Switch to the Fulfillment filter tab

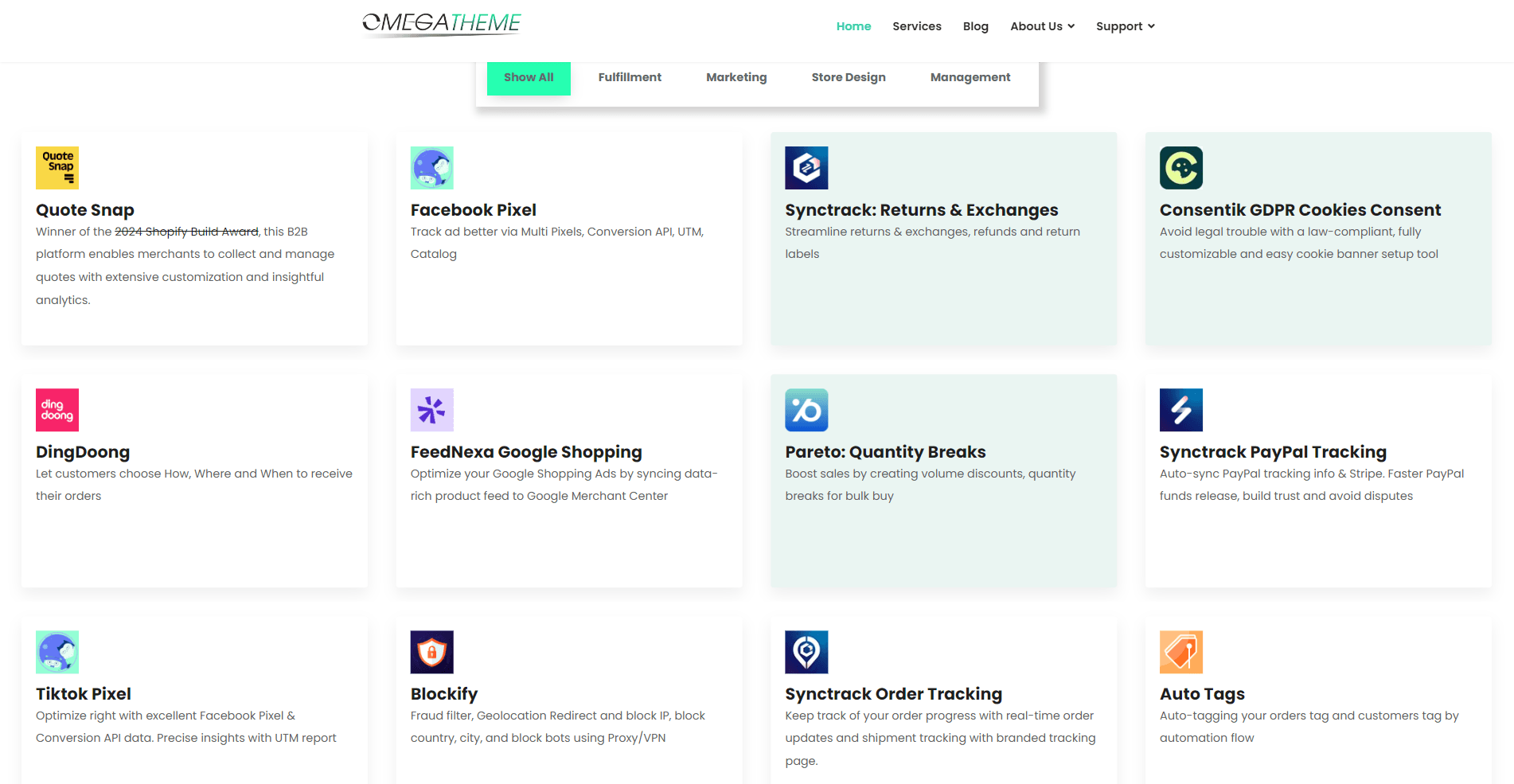(630, 77)
